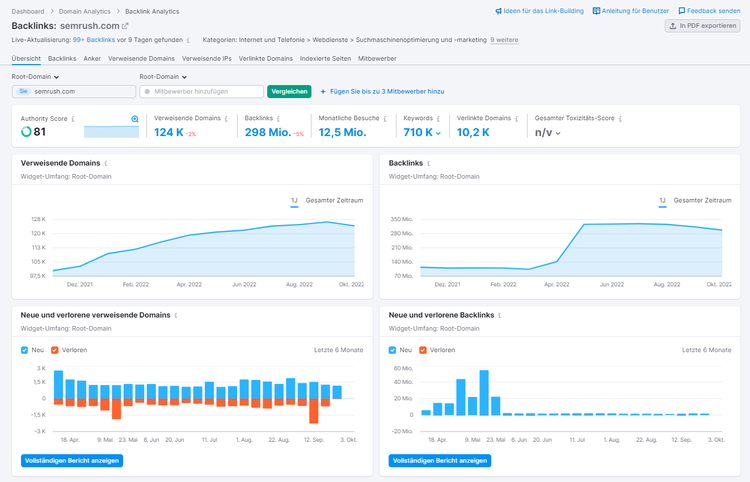Open full report under backlinks bar chart
This screenshot has width=750, height=482.
coord(440,460)
